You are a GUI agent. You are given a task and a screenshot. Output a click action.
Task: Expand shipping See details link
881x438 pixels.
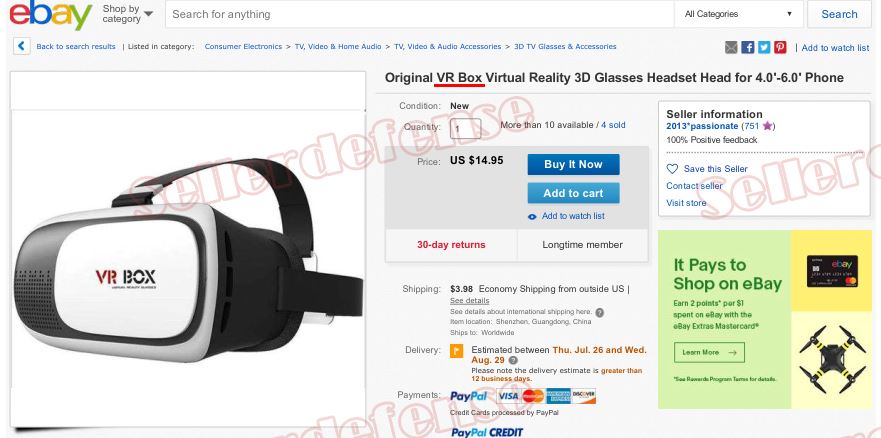tap(470, 300)
